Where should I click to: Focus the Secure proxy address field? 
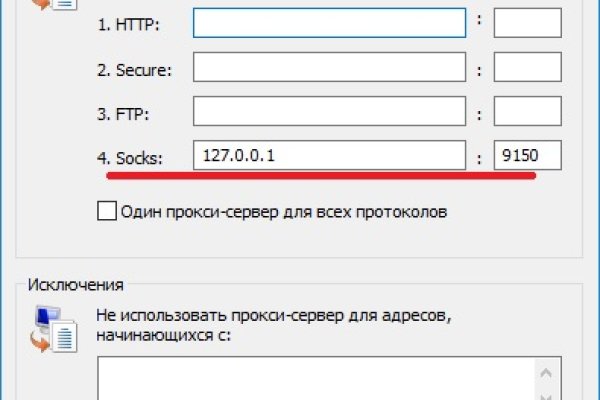pos(329,67)
